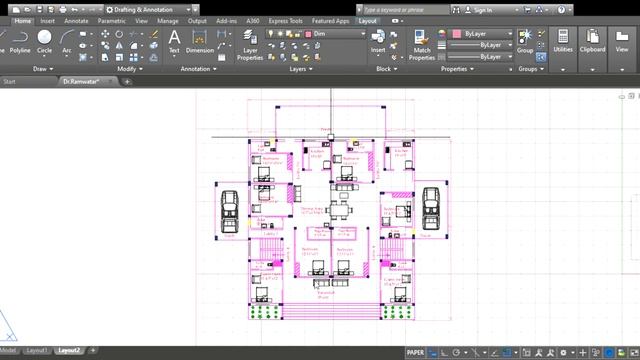Click Open file icon in quick access toolbar

[28, 9]
